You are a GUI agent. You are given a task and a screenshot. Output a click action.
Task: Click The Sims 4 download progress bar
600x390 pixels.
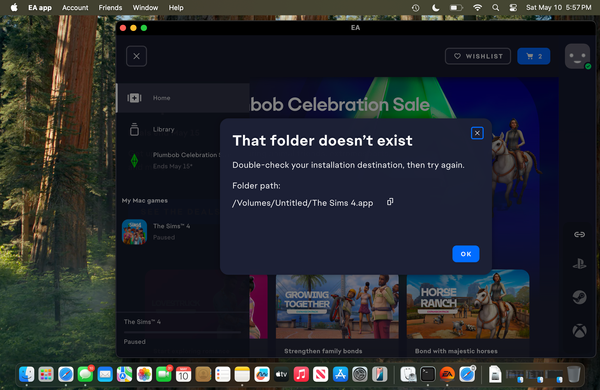click(182, 332)
